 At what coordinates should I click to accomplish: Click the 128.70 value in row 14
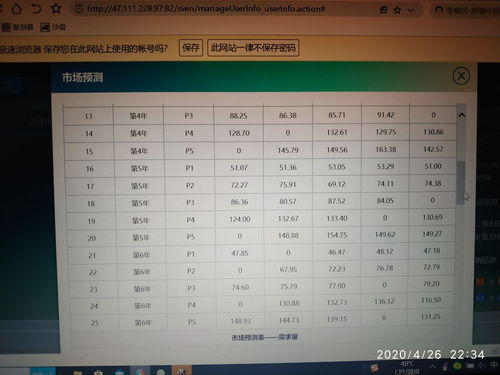[239, 133]
